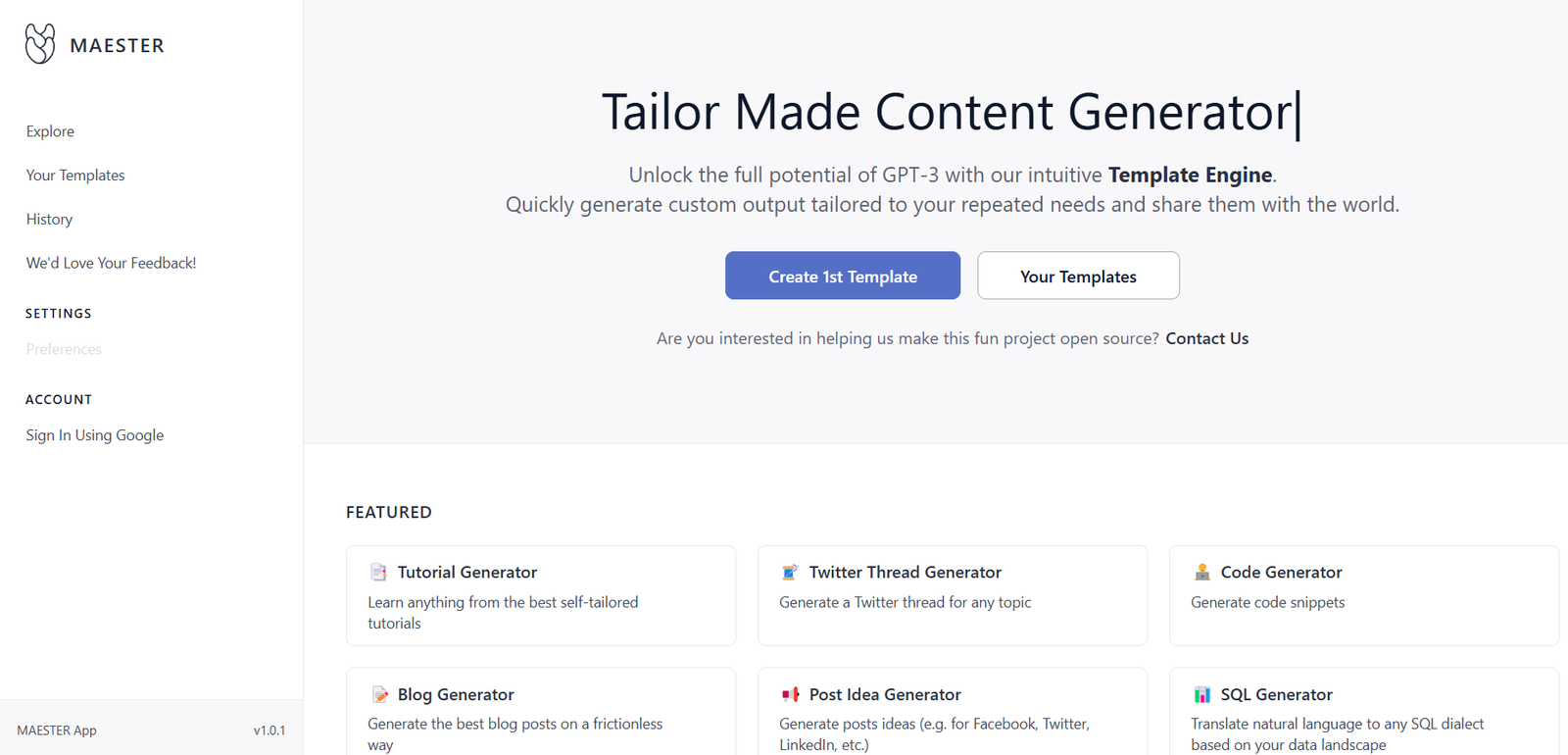Click the white Your Templates button

[x=1078, y=276]
